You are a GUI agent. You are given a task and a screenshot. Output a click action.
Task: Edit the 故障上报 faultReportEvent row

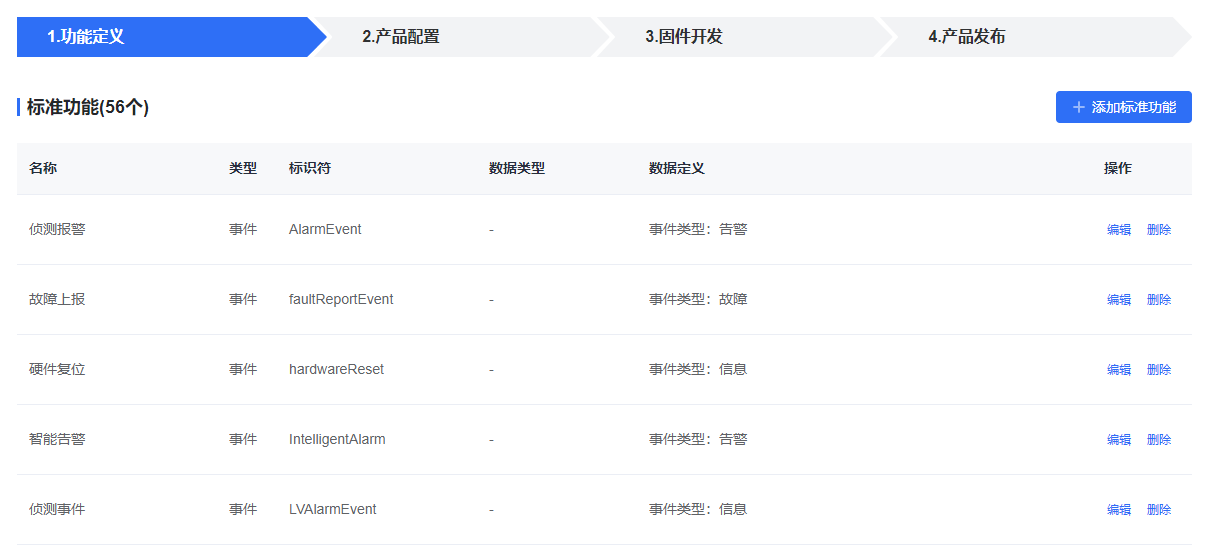coord(1119,299)
